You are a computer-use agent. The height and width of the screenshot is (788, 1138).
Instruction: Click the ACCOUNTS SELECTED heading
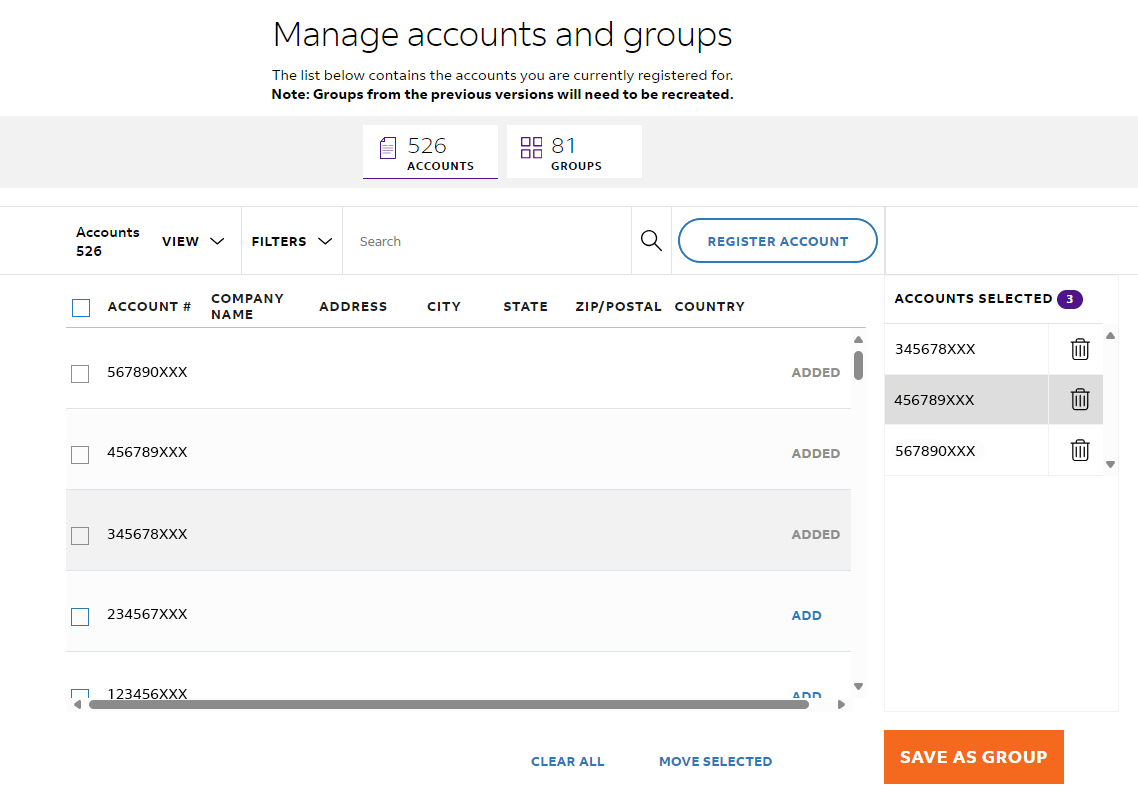973,298
